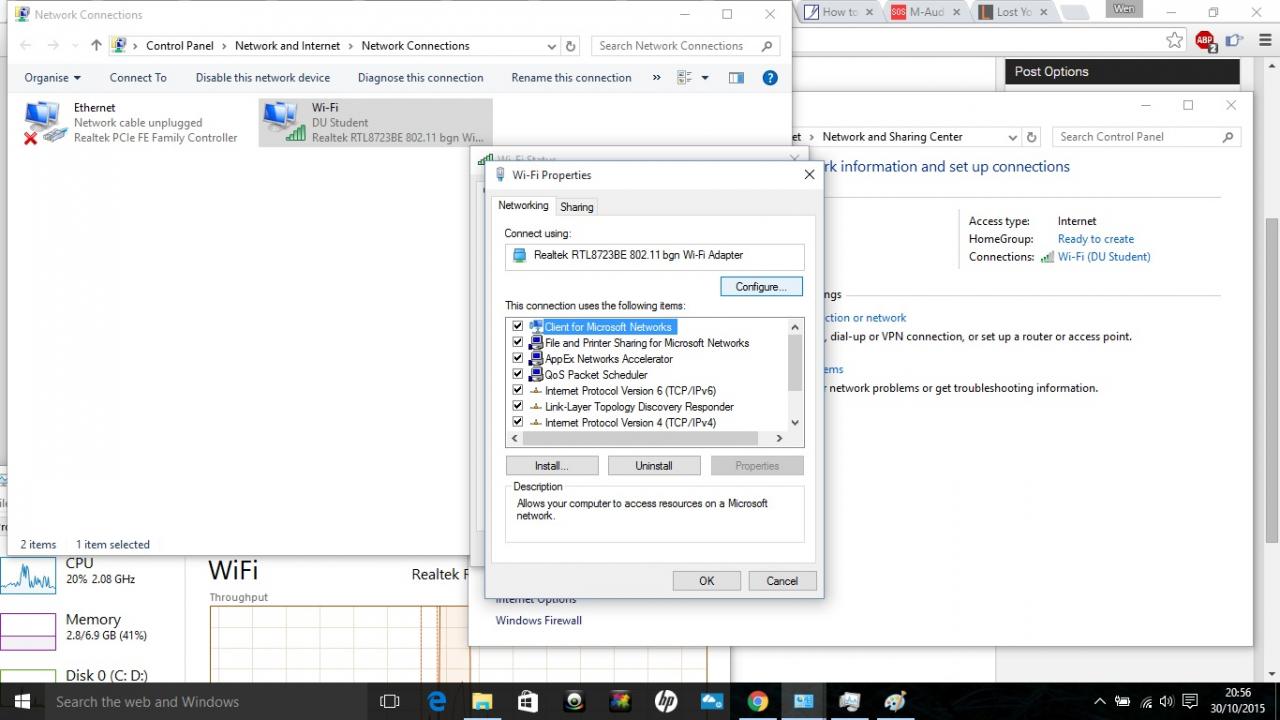Click the Windows Start button

[x=22, y=702]
